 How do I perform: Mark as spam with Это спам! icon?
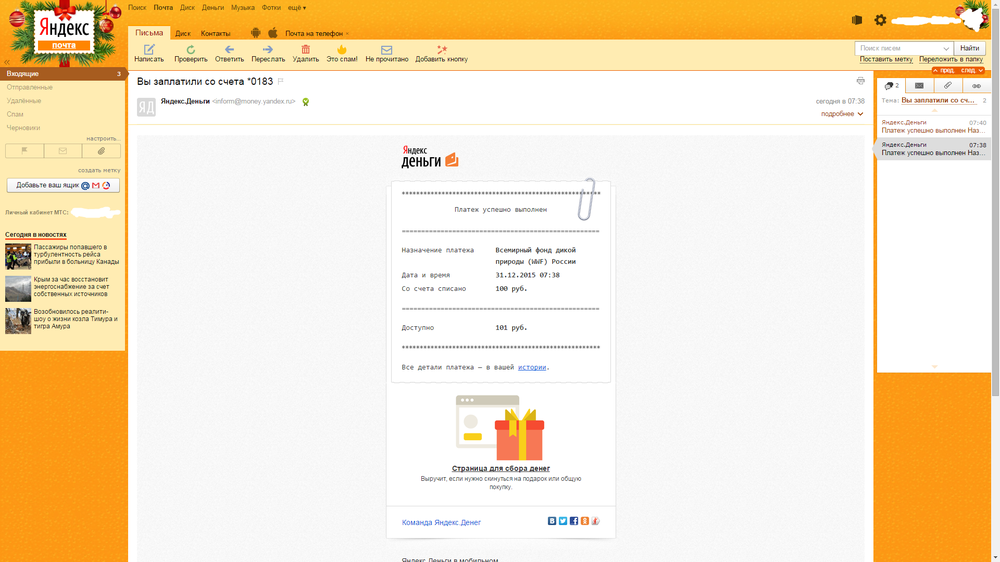(342, 49)
